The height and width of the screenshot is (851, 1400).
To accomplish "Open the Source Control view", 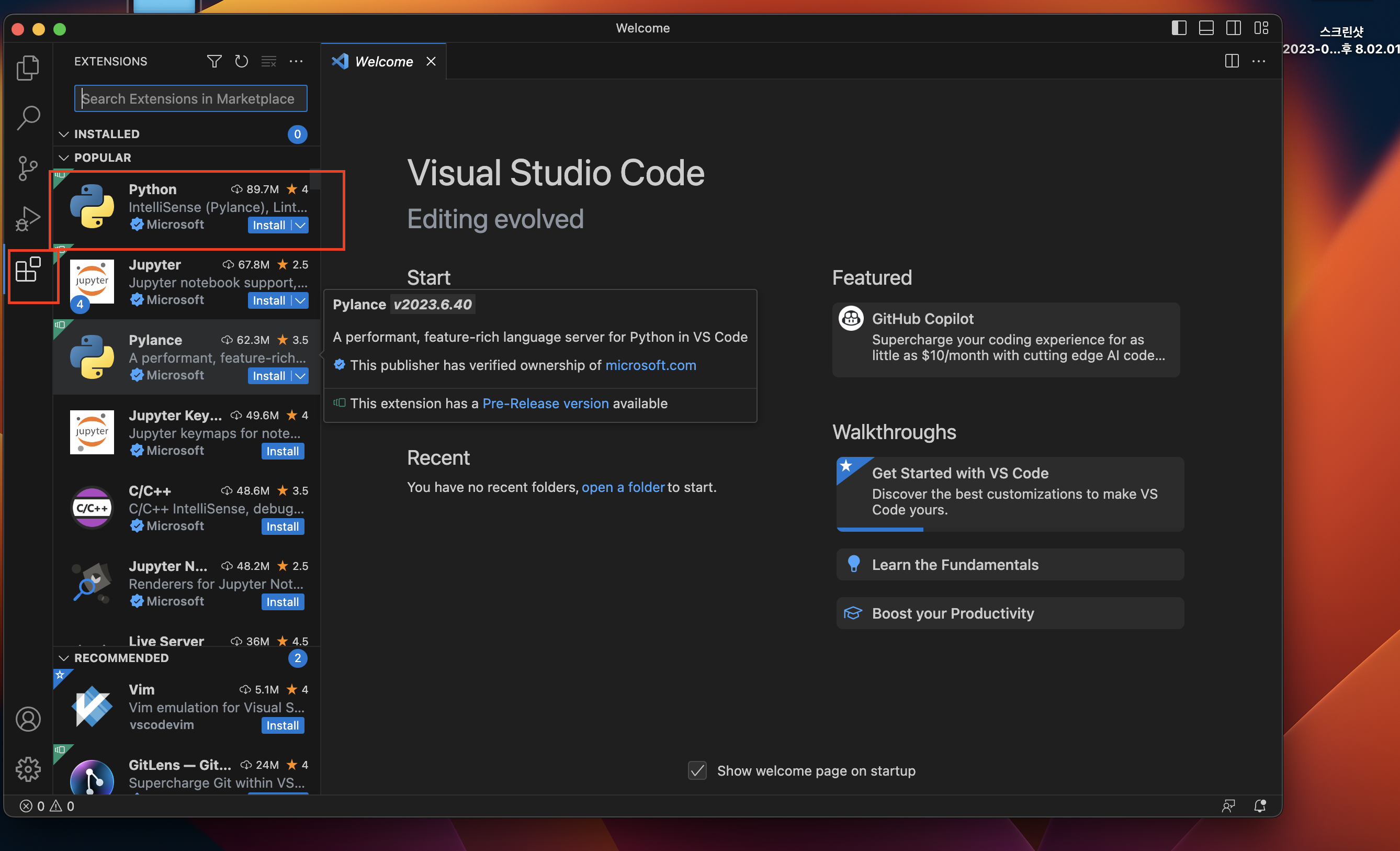I will click(x=27, y=169).
